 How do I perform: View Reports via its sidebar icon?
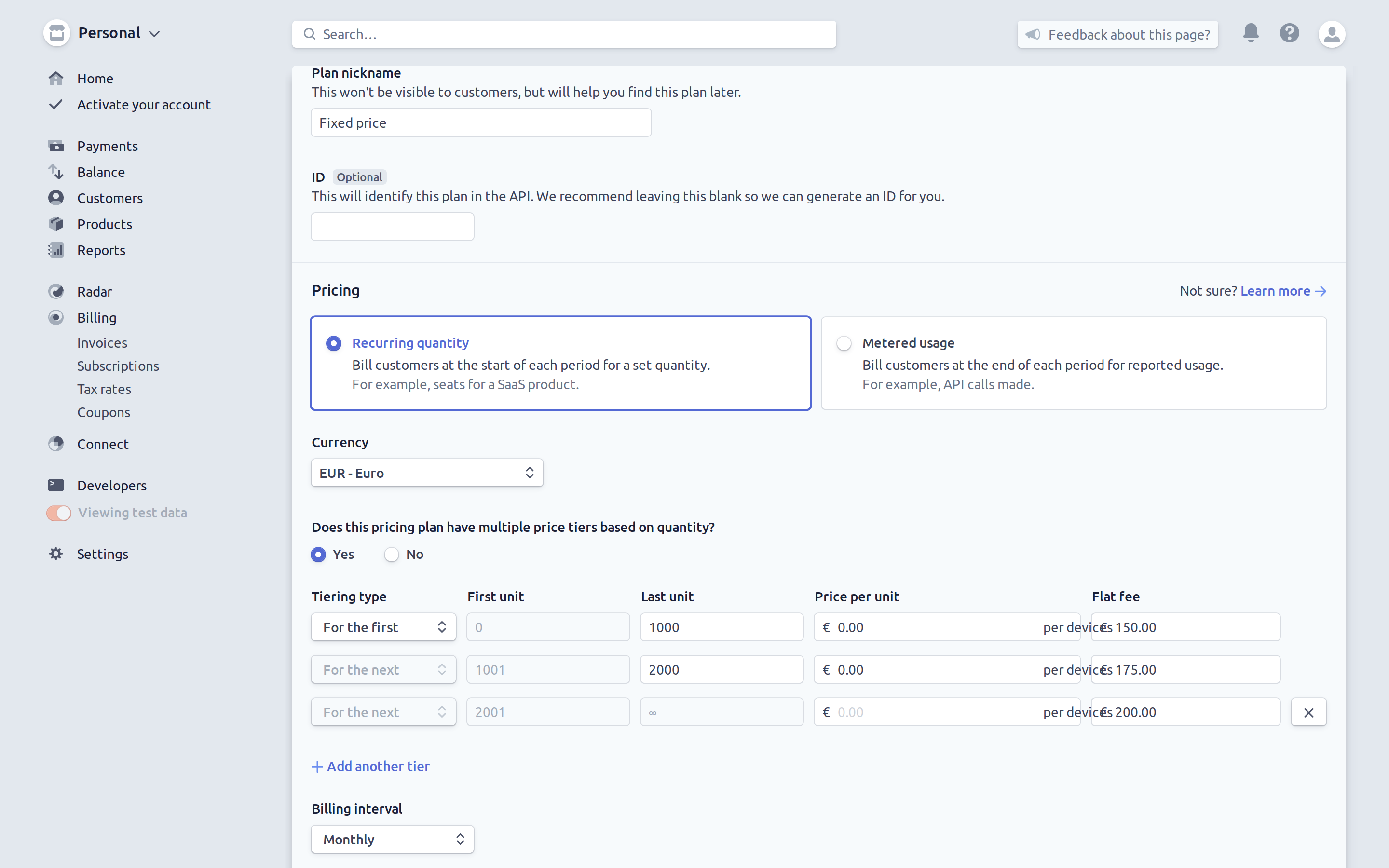coord(56,250)
